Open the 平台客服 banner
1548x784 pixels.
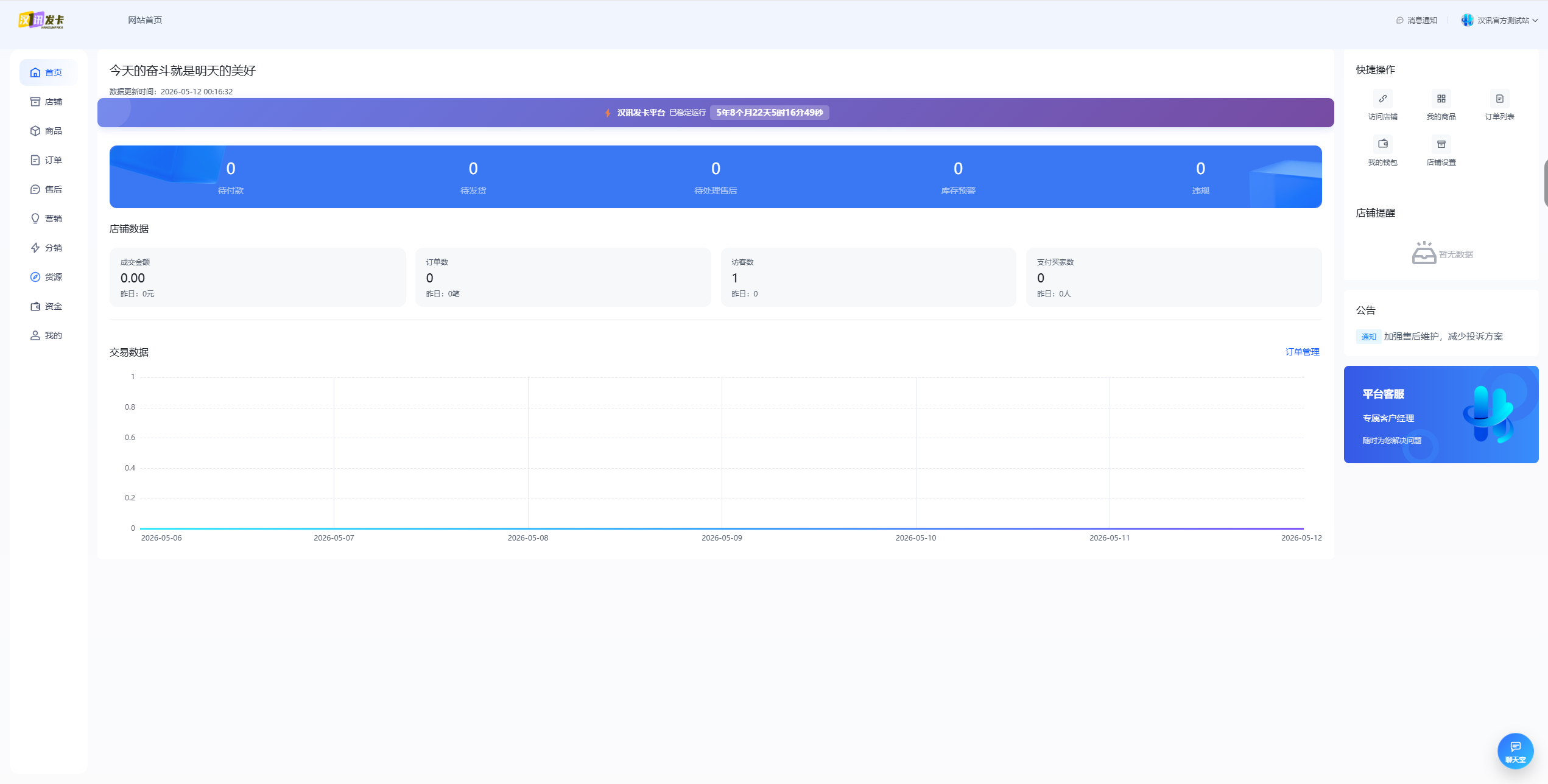tap(1441, 415)
